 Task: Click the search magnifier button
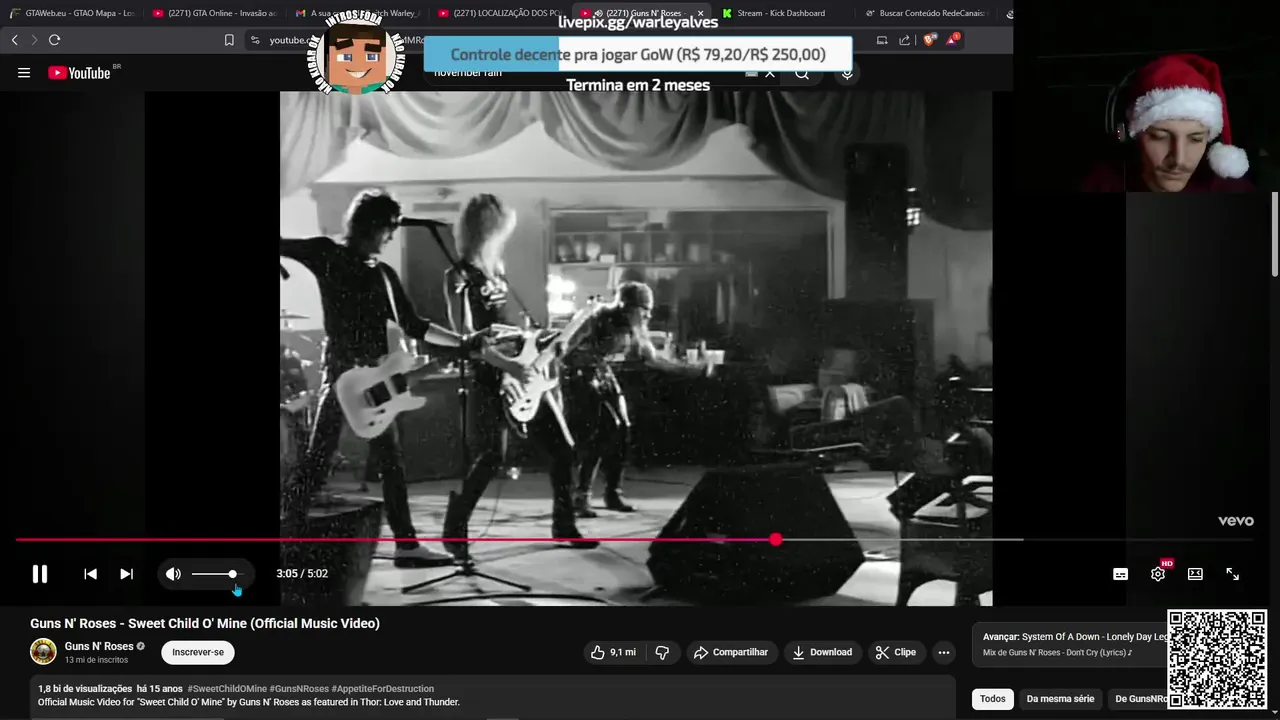802,73
